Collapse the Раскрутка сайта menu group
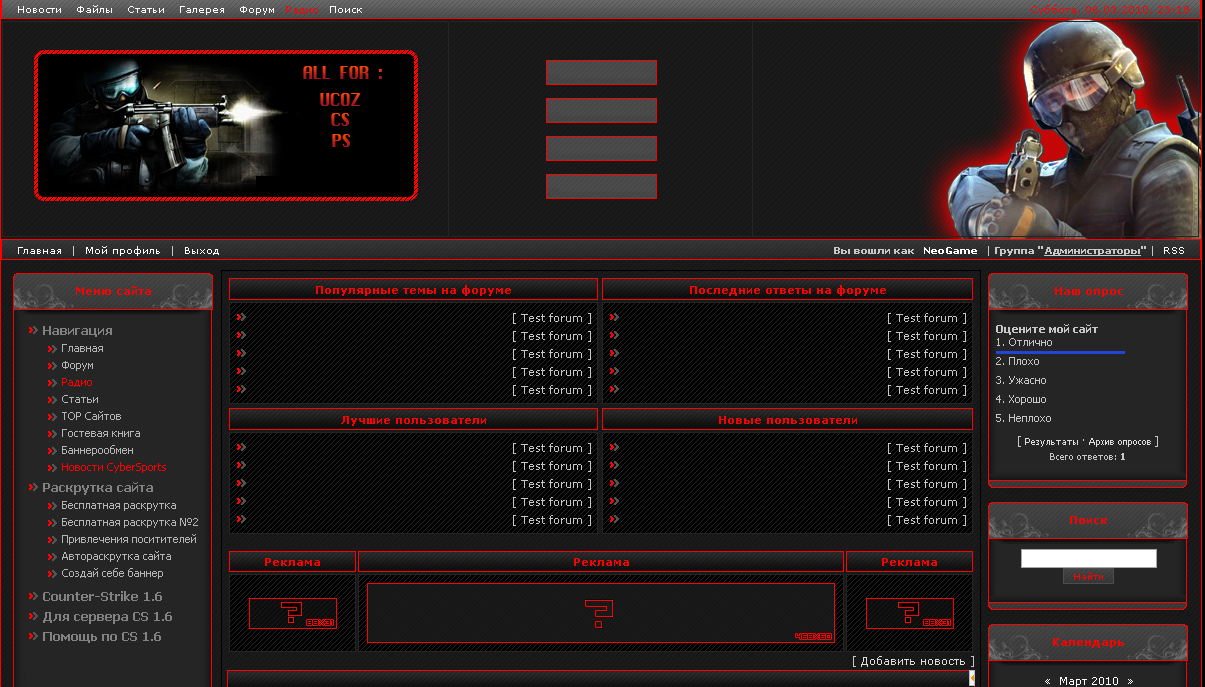Image resolution: width=1205 pixels, height=687 pixels. pyautogui.click(x=97, y=487)
